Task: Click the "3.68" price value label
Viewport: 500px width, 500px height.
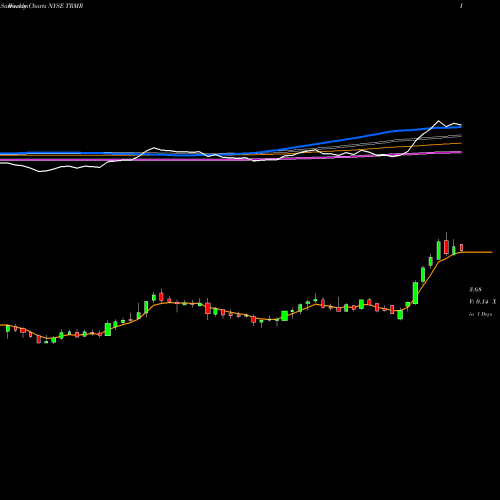Action: (475, 289)
